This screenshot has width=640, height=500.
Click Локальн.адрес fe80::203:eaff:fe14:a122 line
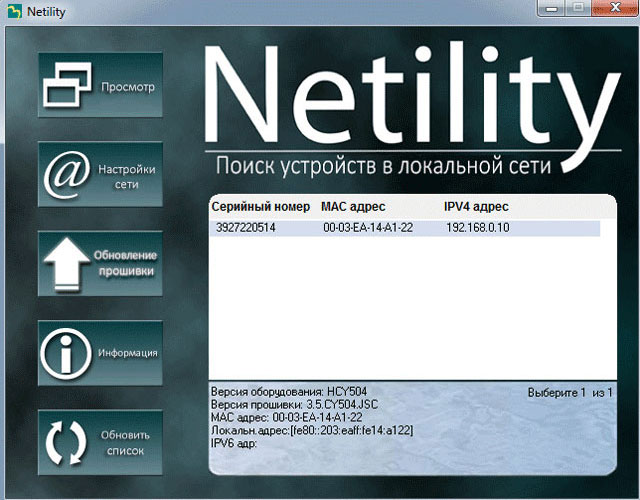point(312,430)
